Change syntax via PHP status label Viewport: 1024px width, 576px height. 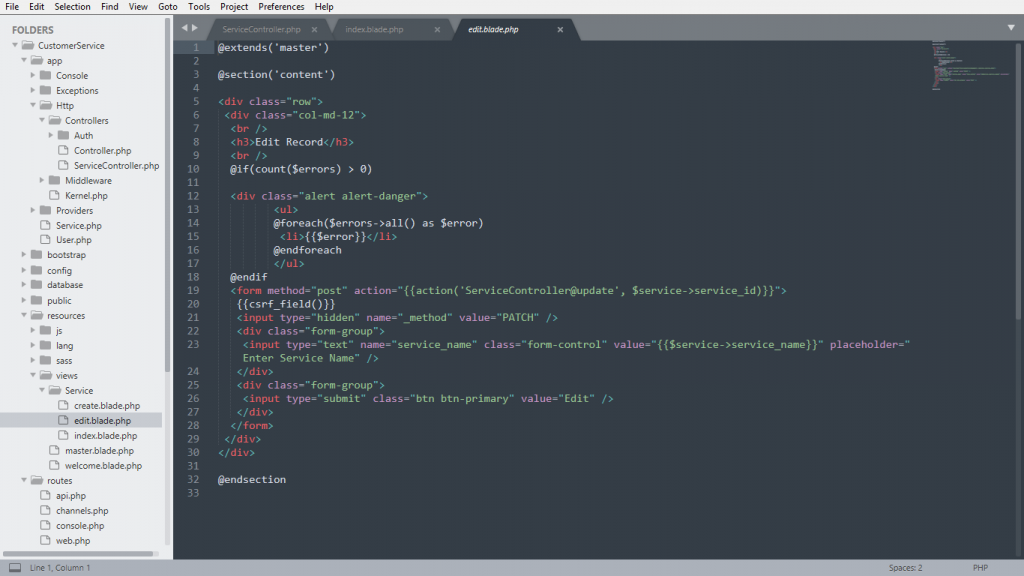point(979,568)
